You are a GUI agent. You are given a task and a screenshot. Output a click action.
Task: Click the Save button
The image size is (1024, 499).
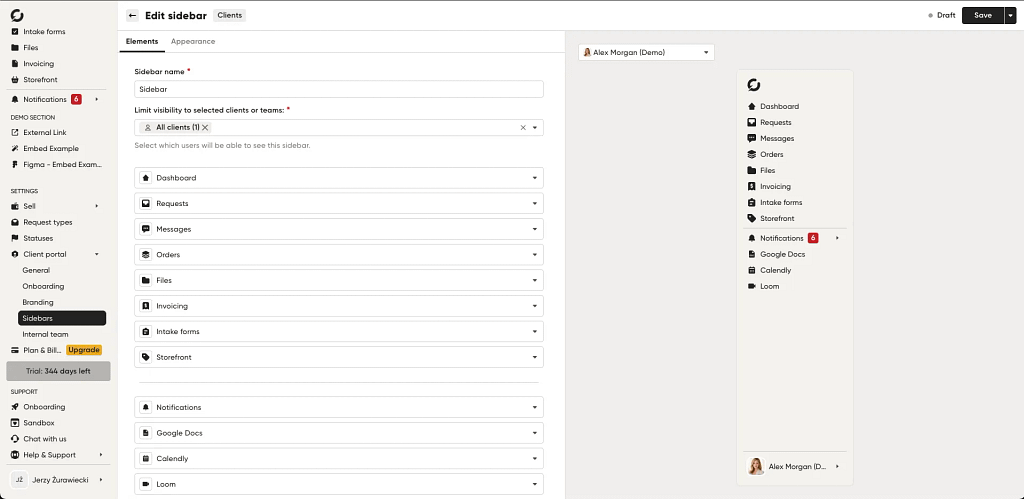click(x=983, y=16)
